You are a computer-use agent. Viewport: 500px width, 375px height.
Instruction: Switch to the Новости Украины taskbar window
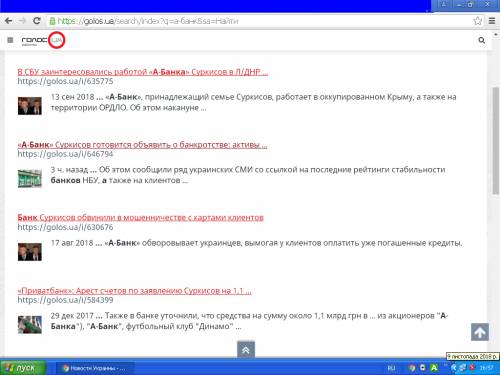pyautogui.click(x=95, y=368)
